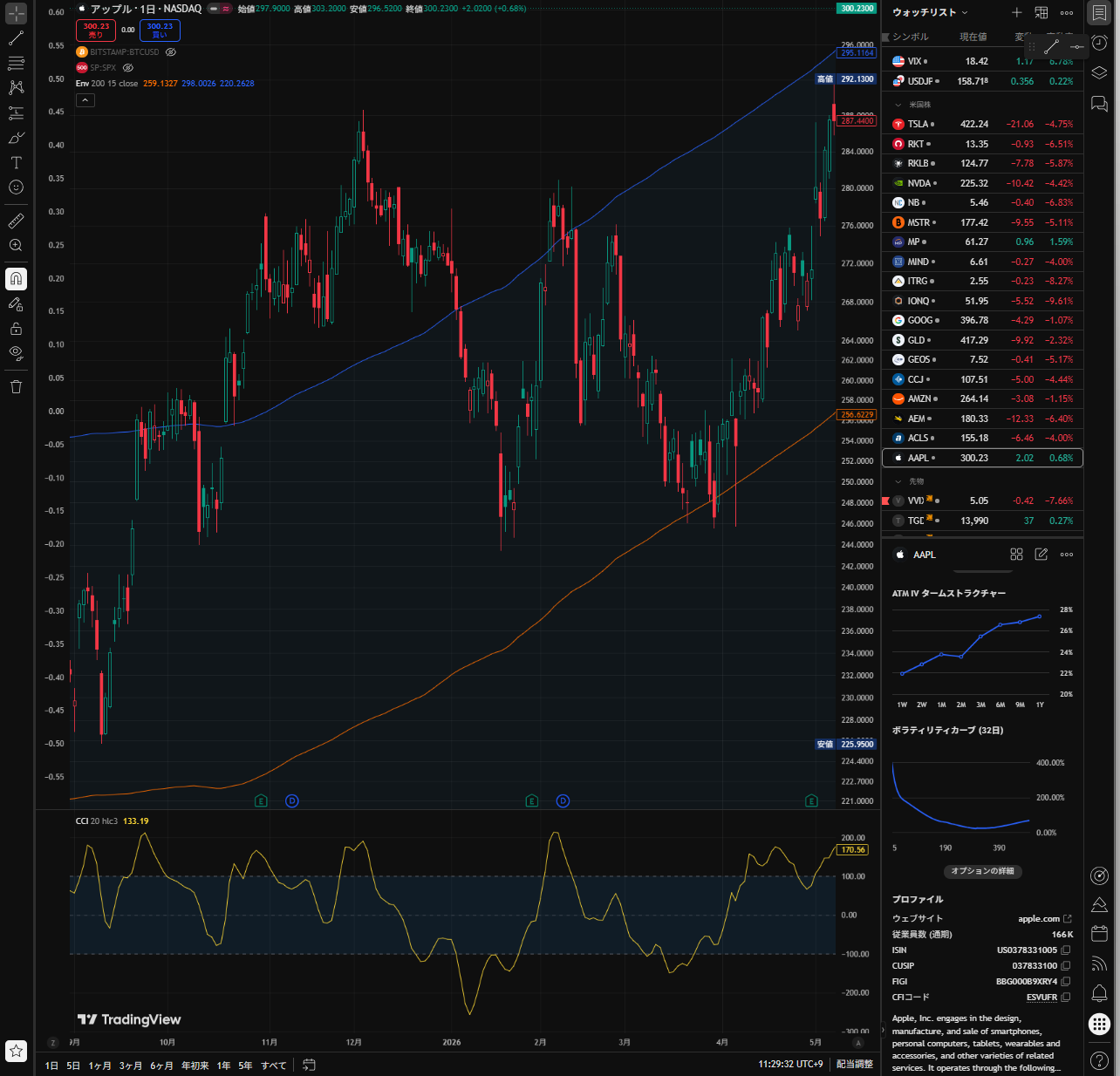Set chart range to 6ヶ月
Viewport: 1120px width, 1076px height.
[x=161, y=1066]
